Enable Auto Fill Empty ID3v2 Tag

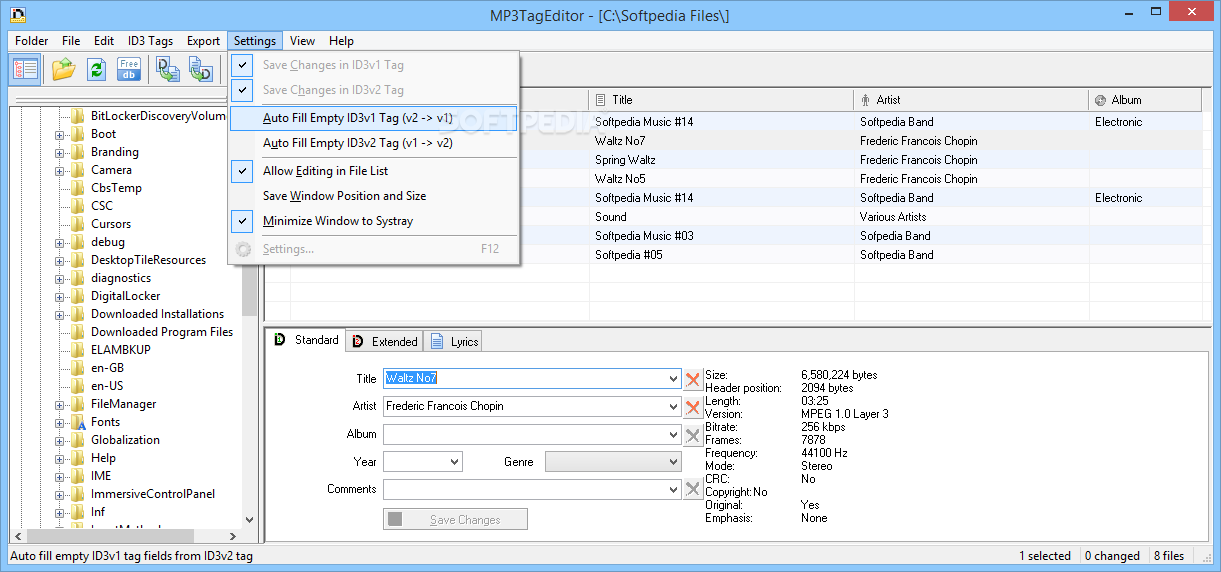pos(373,143)
